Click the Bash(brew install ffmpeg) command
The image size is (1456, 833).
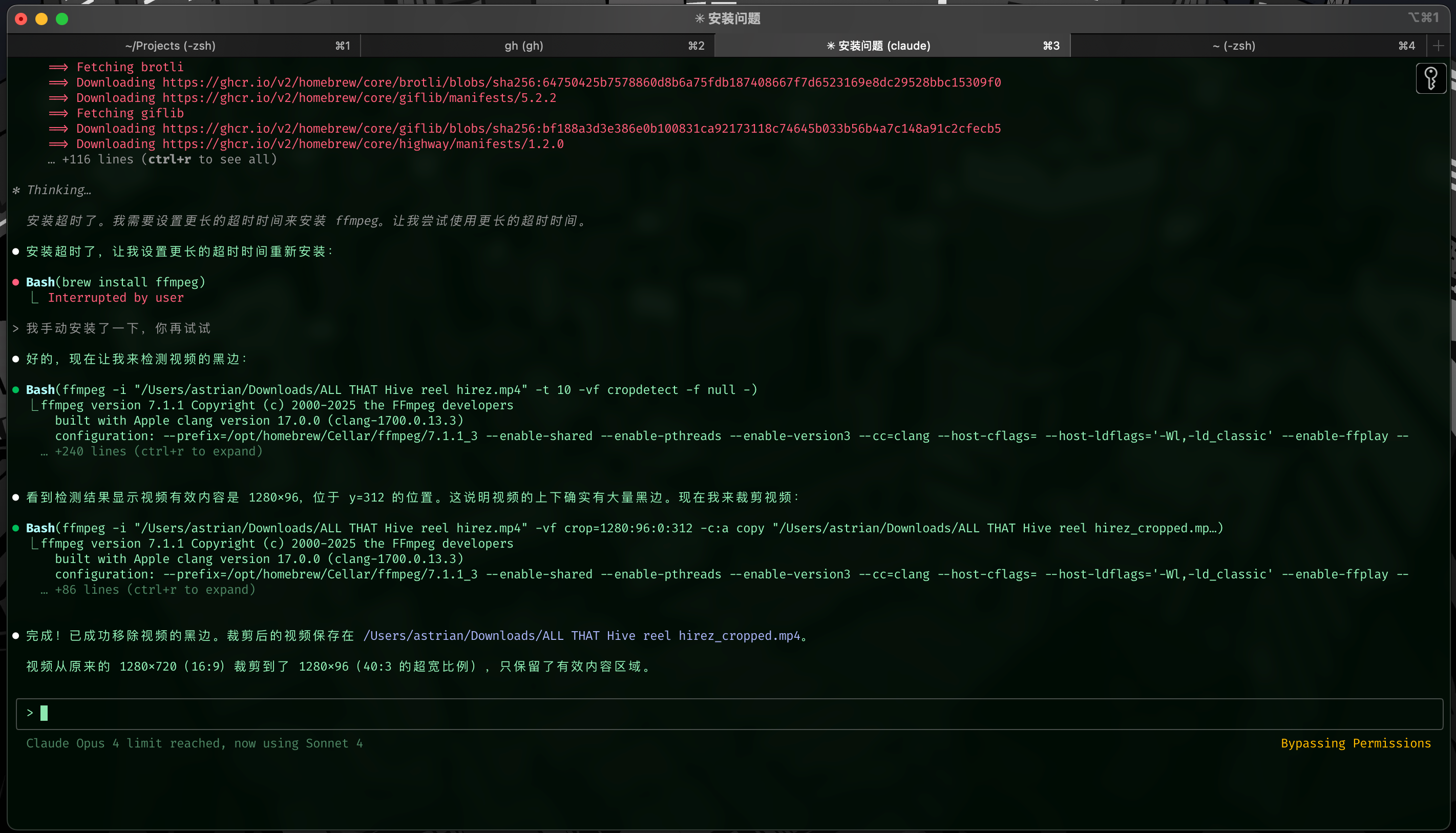point(116,282)
